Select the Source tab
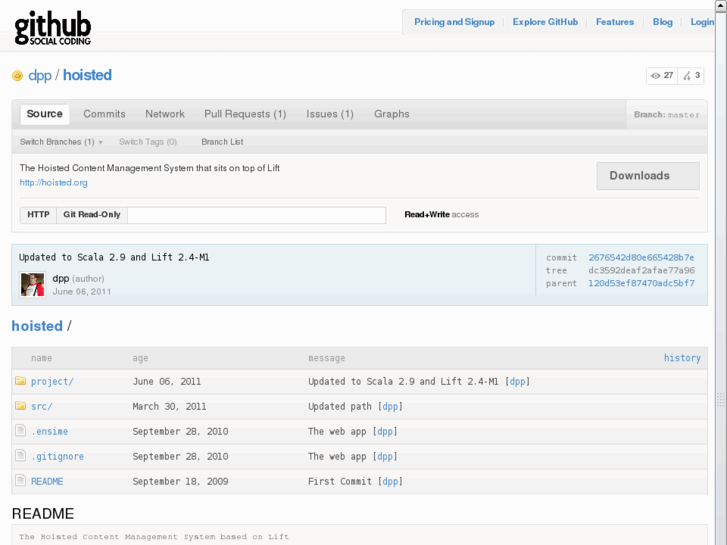 [45, 114]
